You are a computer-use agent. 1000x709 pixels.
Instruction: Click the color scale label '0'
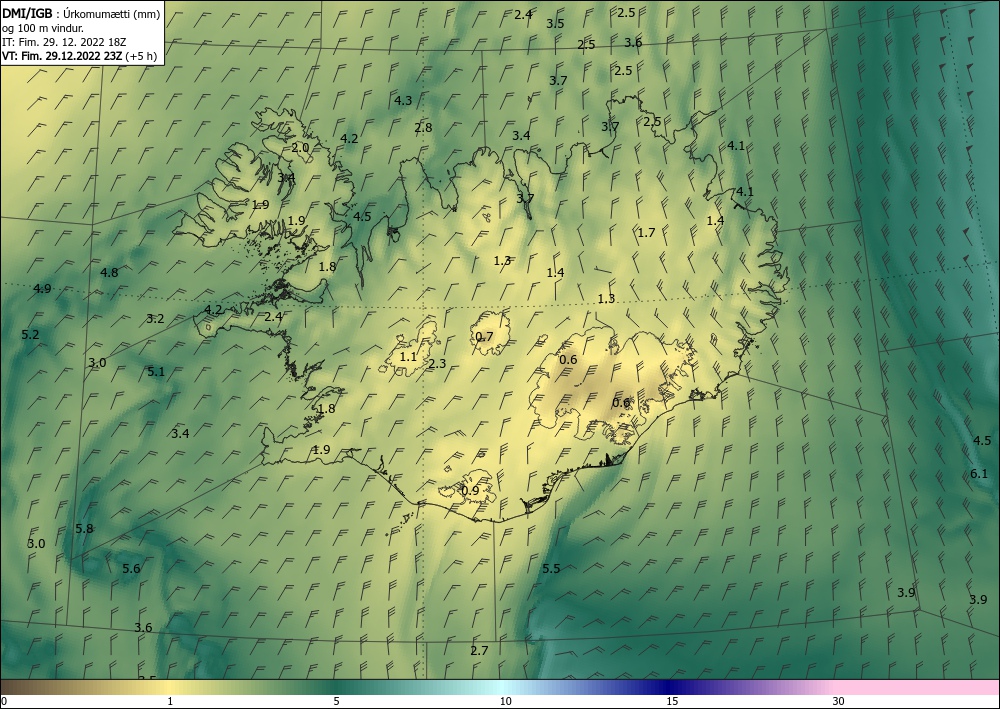click(4, 702)
